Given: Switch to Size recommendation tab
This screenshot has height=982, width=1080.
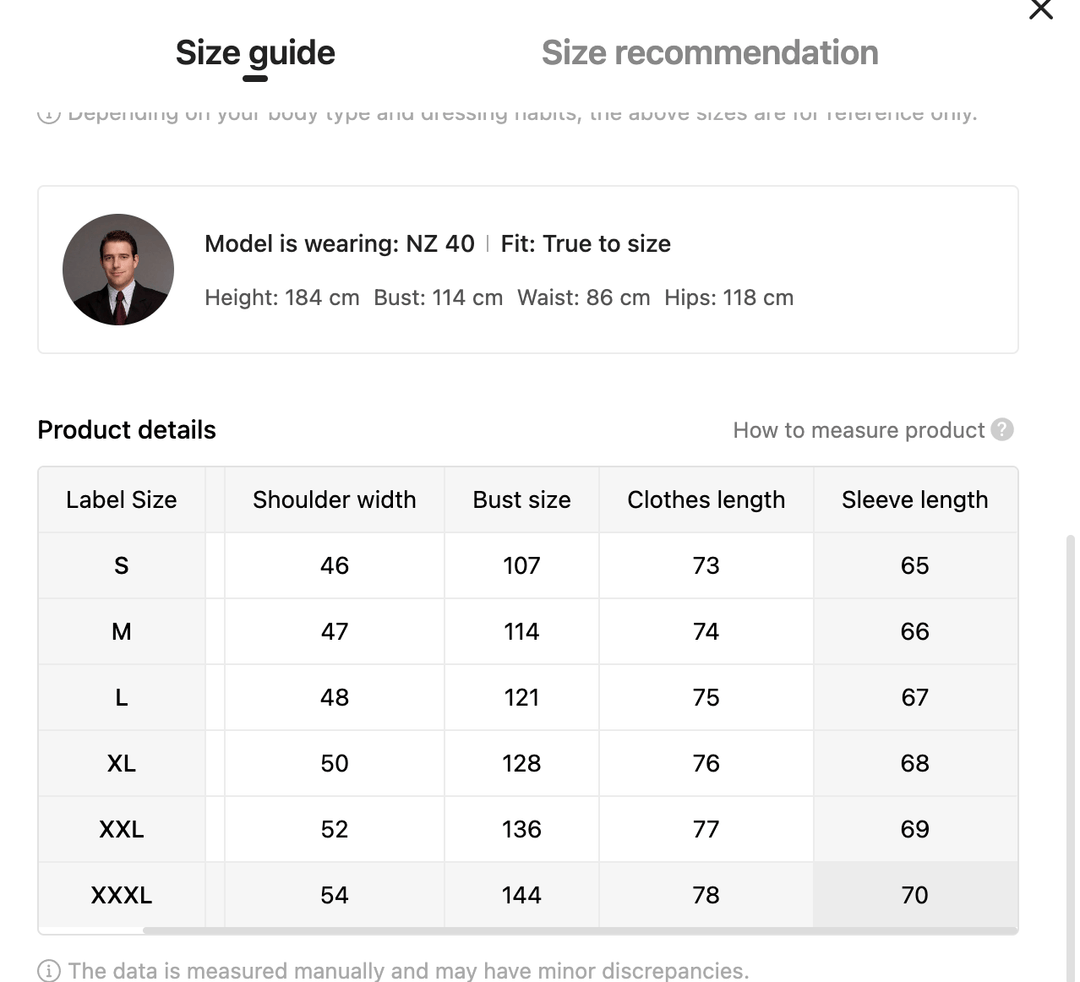Looking at the screenshot, I should pos(709,53).
